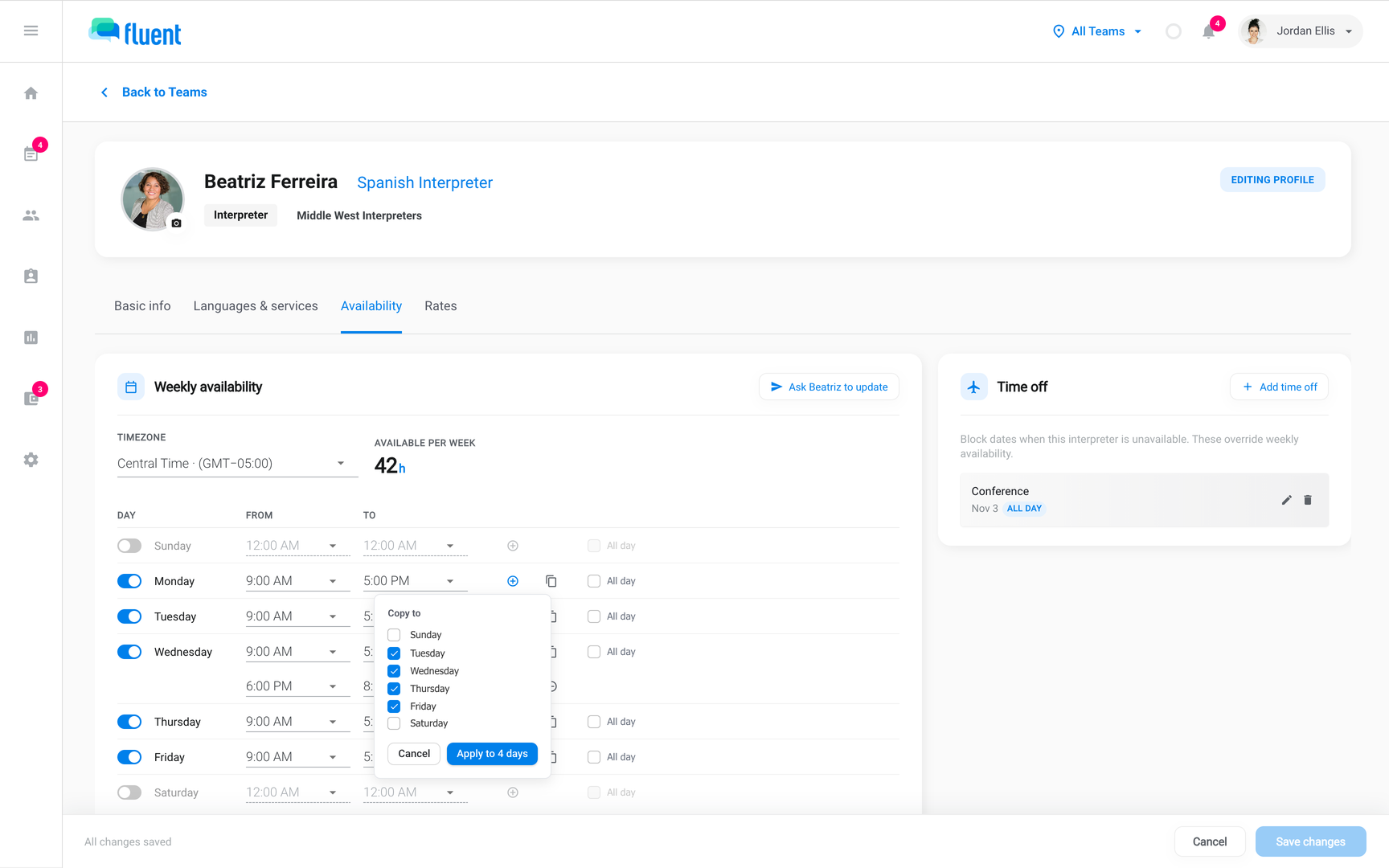
Task: Open the All Teams dropdown
Action: (x=1097, y=31)
